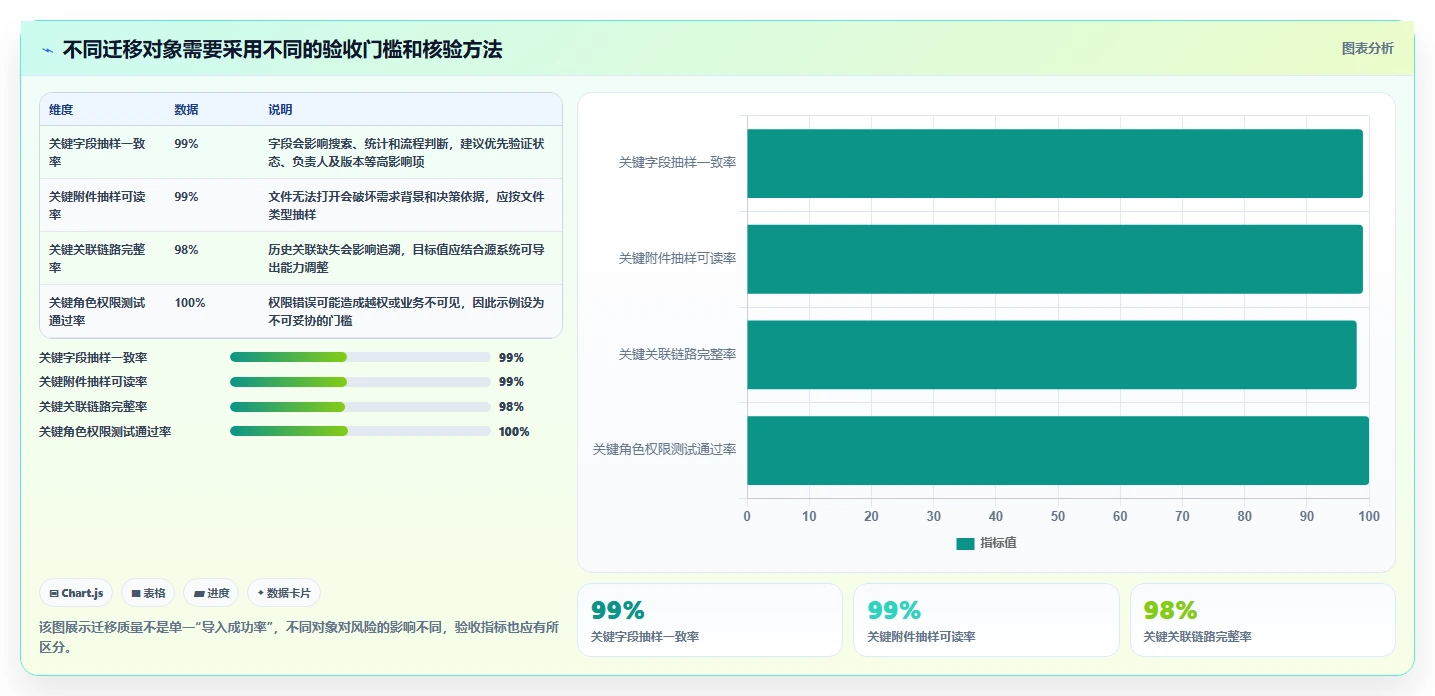Click the description starting 历史关联缺失
The image size is (1435, 696).
(406, 259)
